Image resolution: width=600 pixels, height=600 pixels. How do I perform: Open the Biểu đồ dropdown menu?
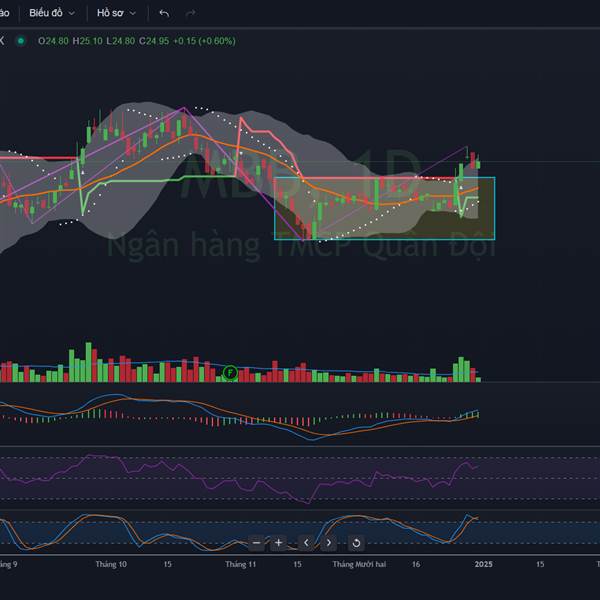(46, 13)
